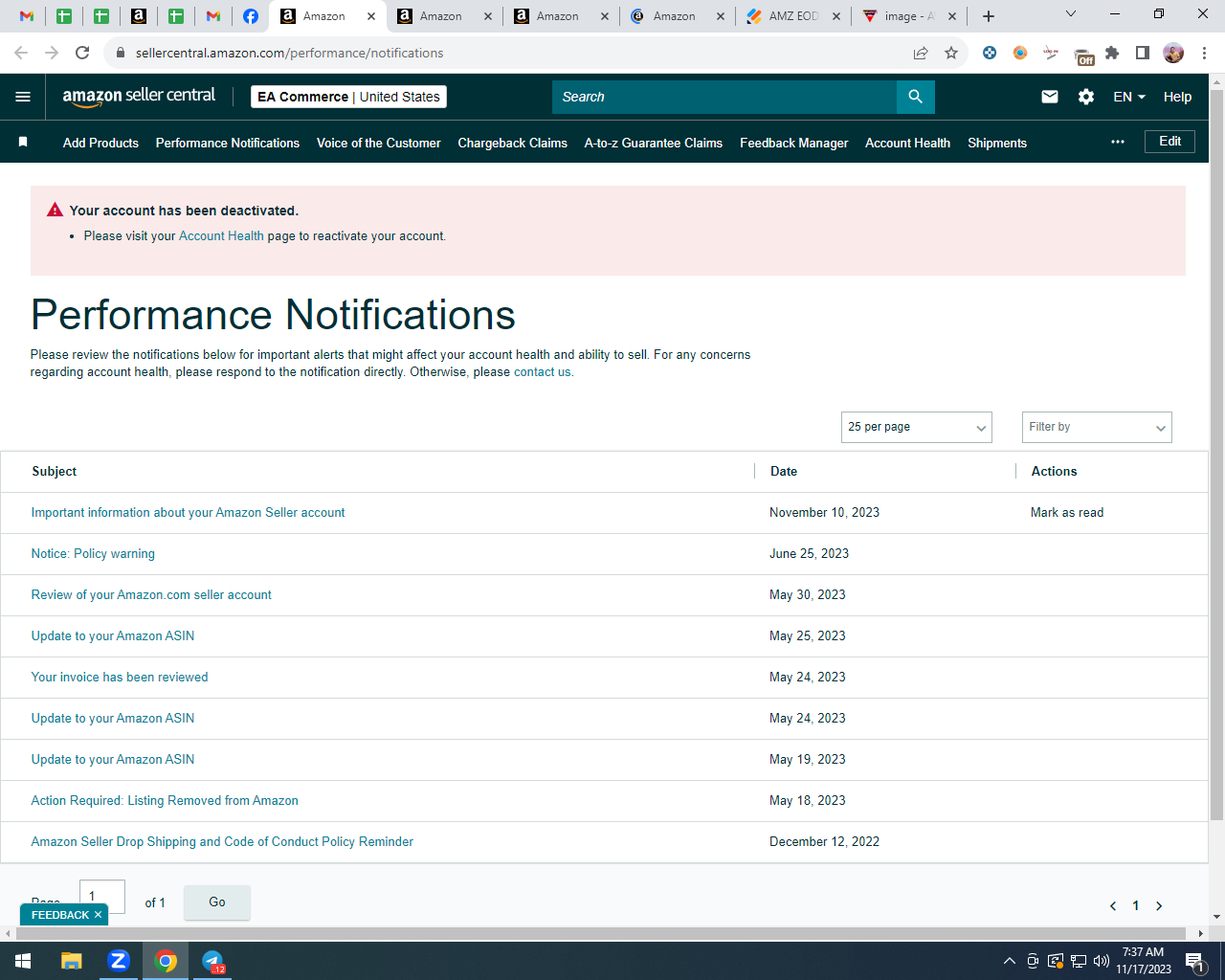Click the bookmark icon in navigation bar
Viewport: 1225px width, 980px height.
[x=23, y=142]
